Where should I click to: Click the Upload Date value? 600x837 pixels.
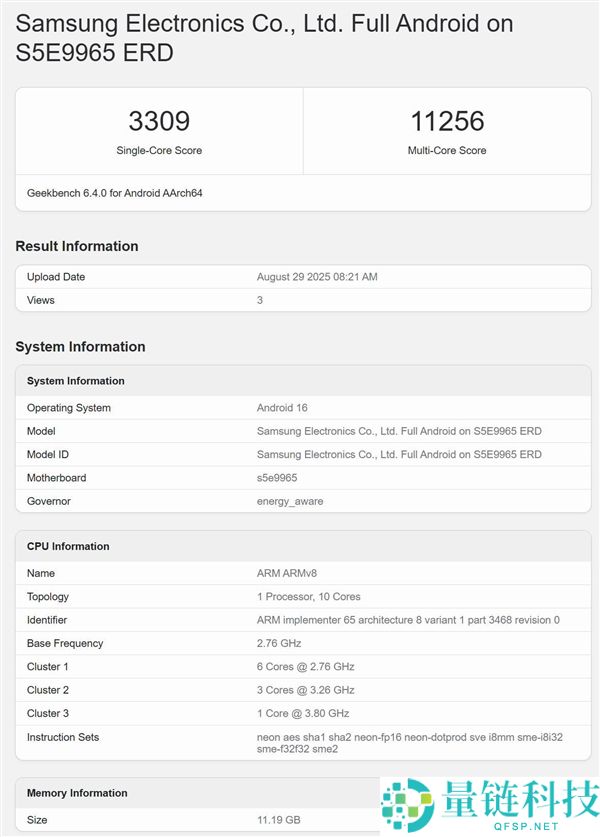coord(317,277)
